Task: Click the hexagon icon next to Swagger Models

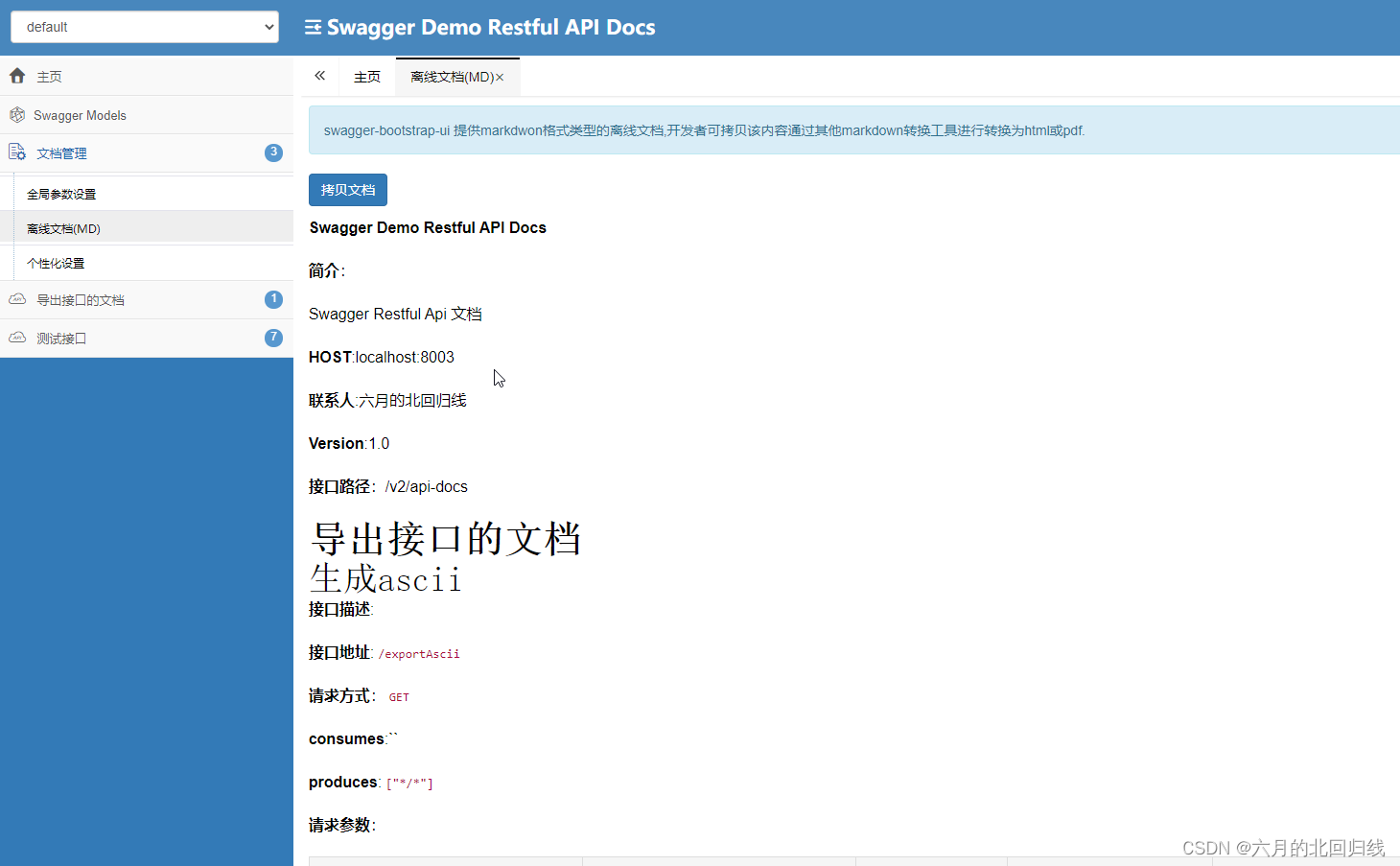Action: (17, 114)
